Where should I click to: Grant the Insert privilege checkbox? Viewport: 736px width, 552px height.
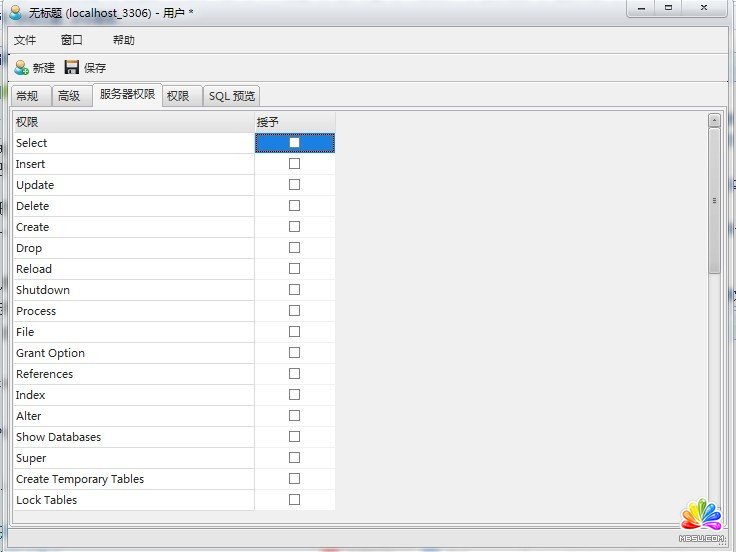[x=294, y=164]
